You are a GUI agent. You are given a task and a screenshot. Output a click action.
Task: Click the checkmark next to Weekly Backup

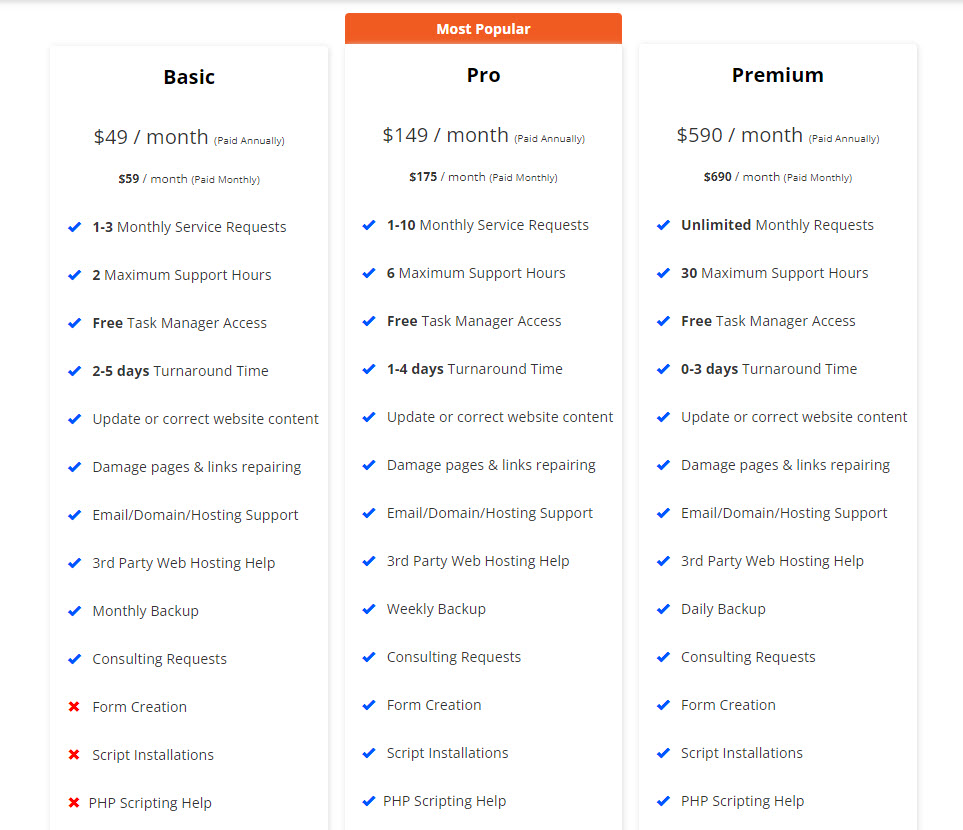click(x=368, y=609)
